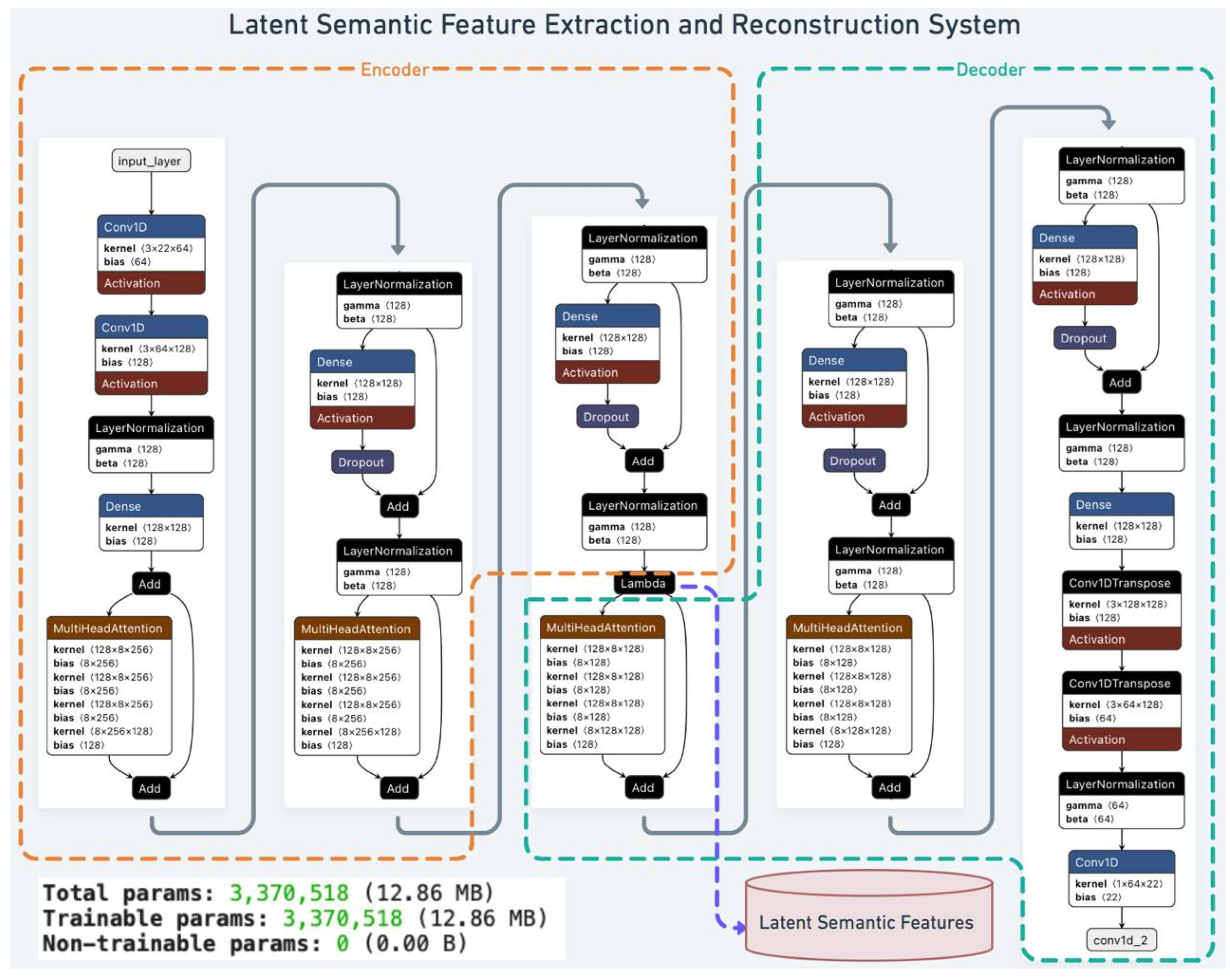Click the Encoder group label
This screenshot has height=980, width=1230.
point(394,69)
